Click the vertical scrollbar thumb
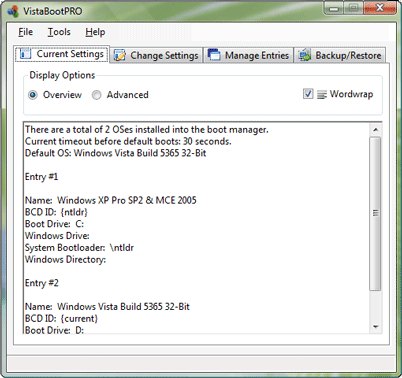The image size is (402, 378). [x=376, y=213]
